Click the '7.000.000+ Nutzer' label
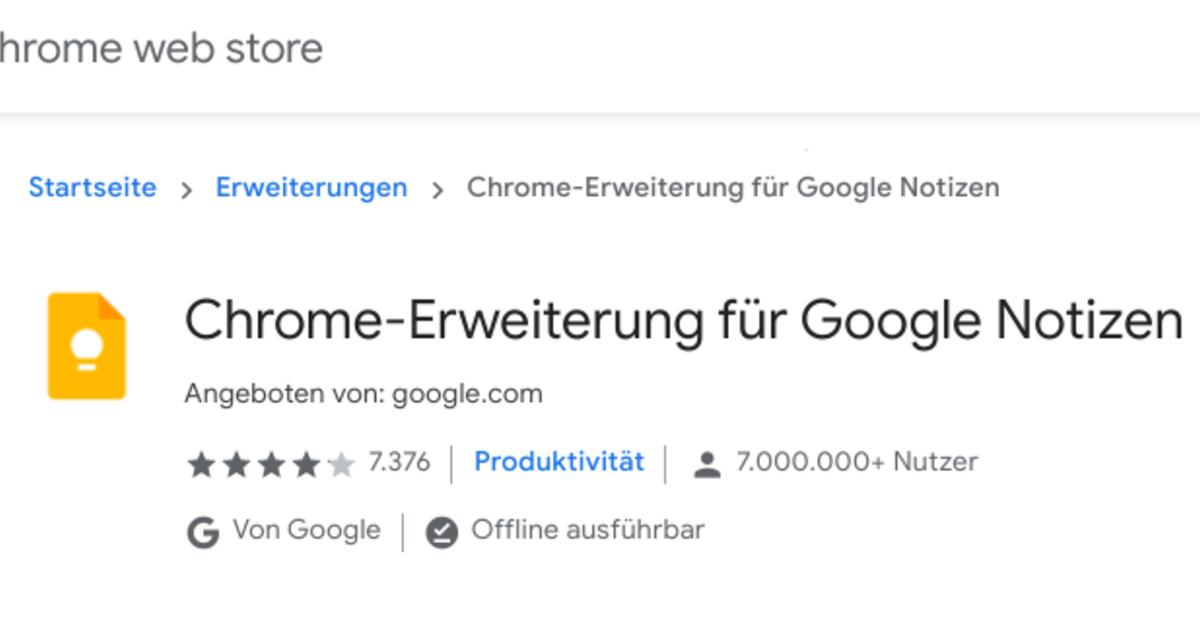Screen dimensions: 1200x628 click(x=855, y=462)
